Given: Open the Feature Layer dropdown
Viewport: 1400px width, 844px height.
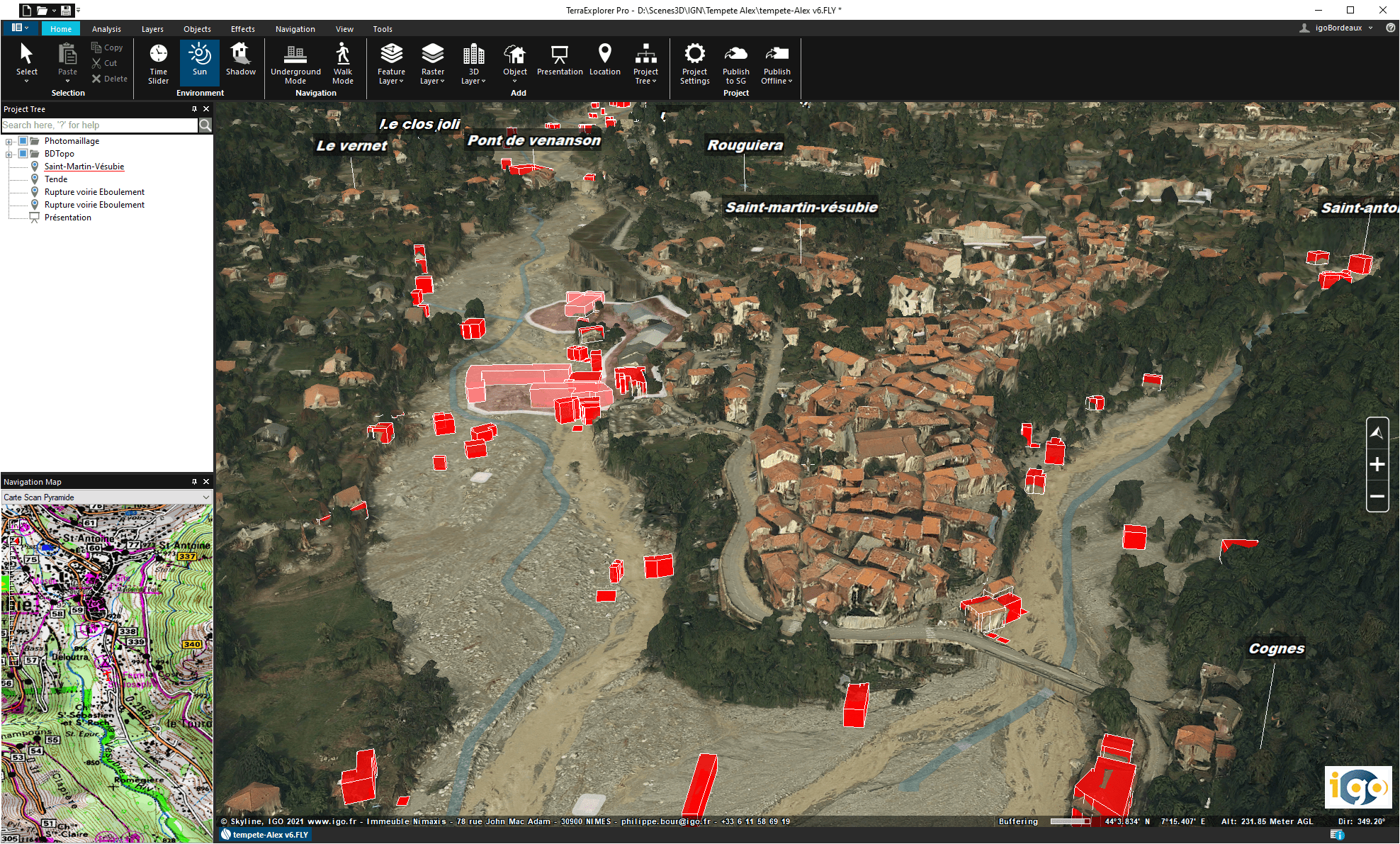Looking at the screenshot, I should pos(391,64).
